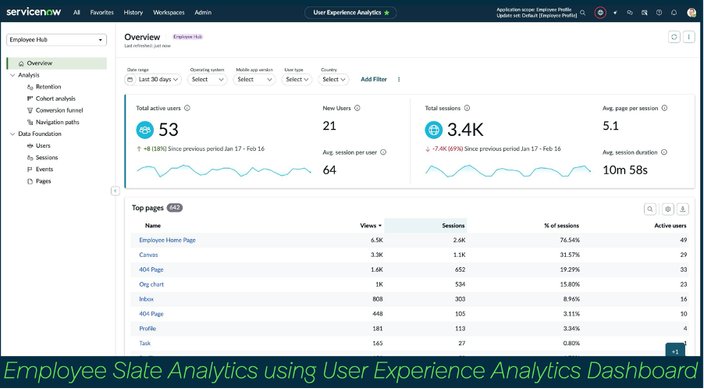Open Cohort analysis

[x=55, y=98]
